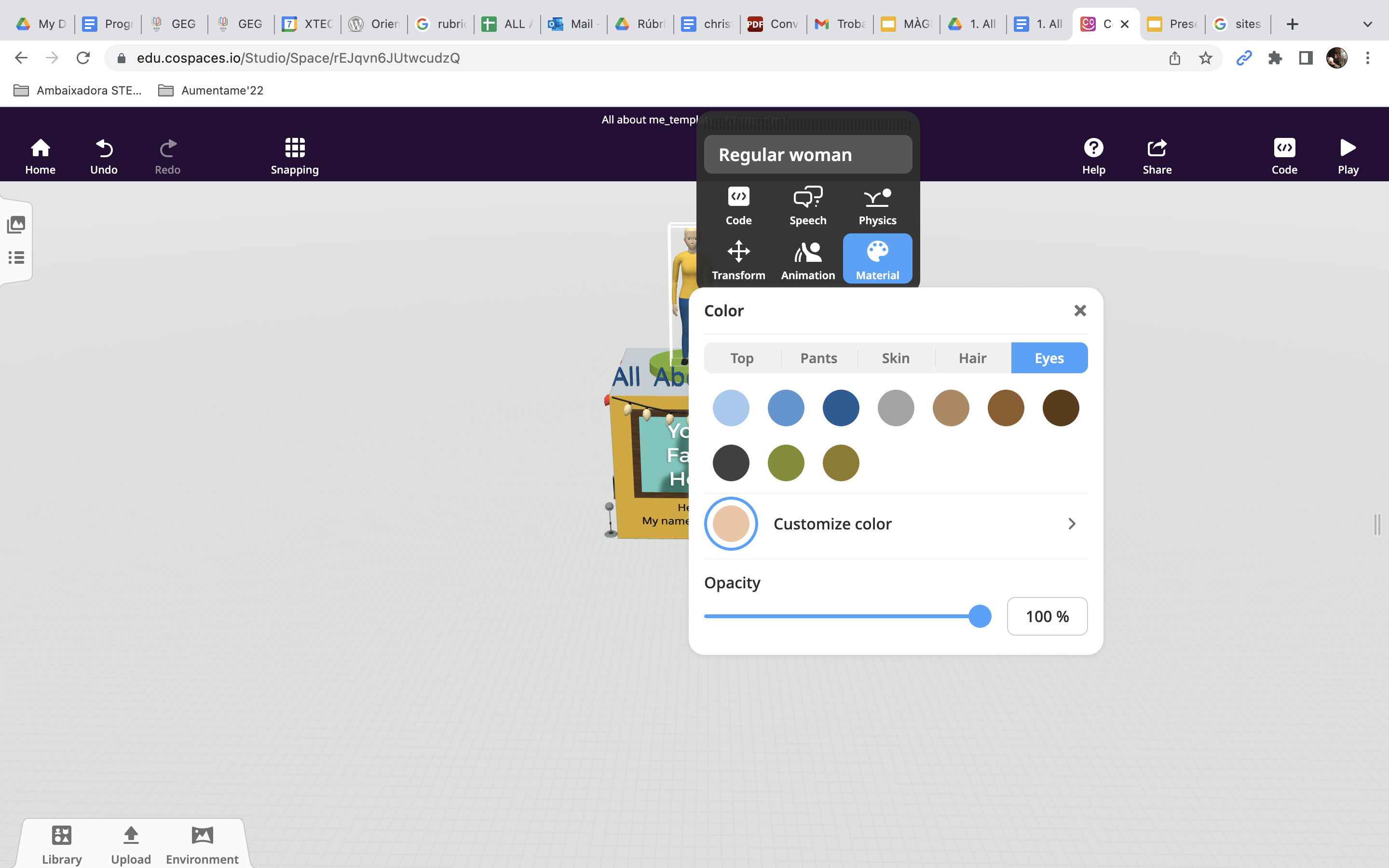Add Speech to the character
This screenshot has height=868, width=1389.
[x=807, y=205]
